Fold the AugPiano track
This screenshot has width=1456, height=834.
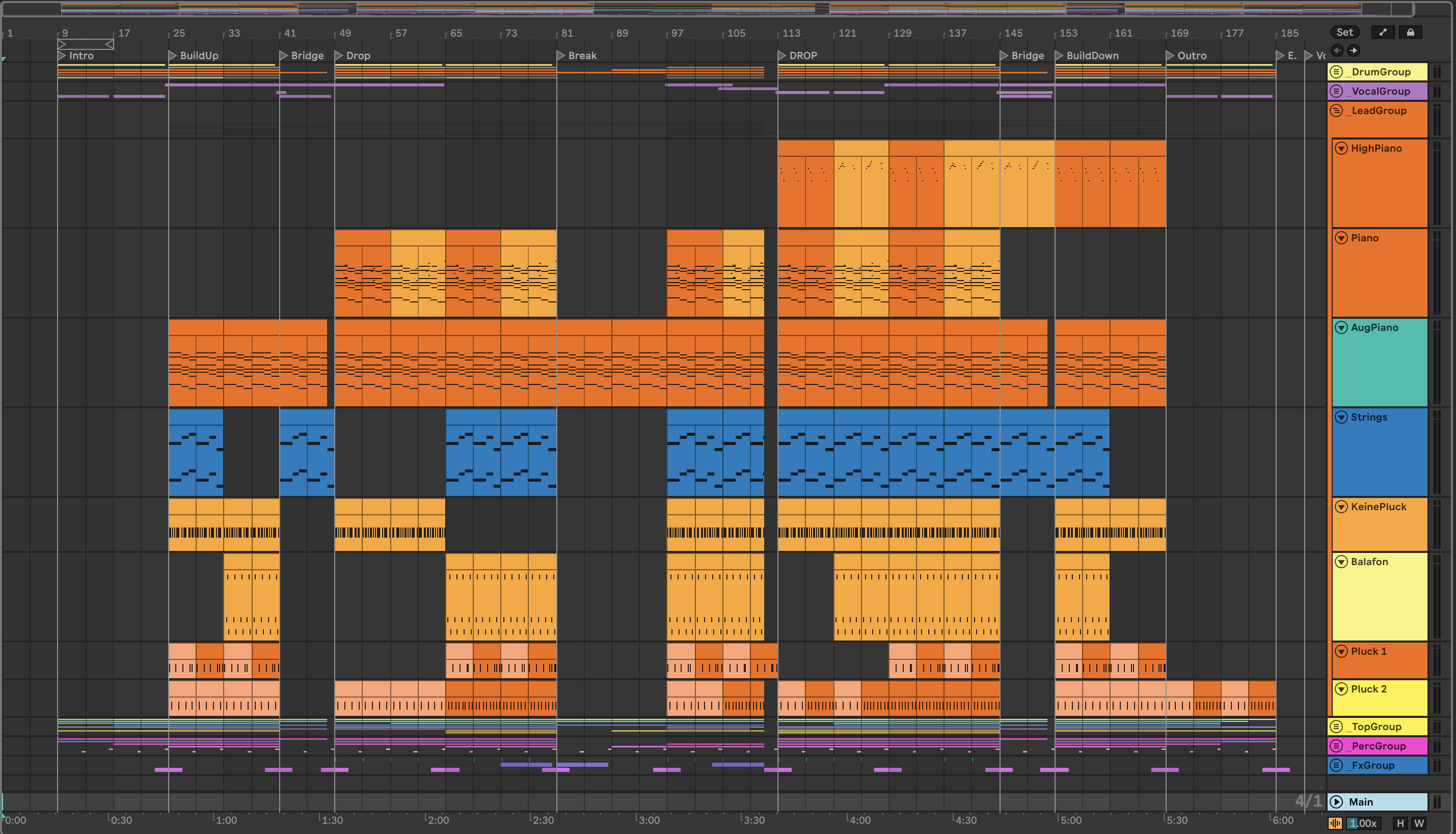pyautogui.click(x=1341, y=328)
